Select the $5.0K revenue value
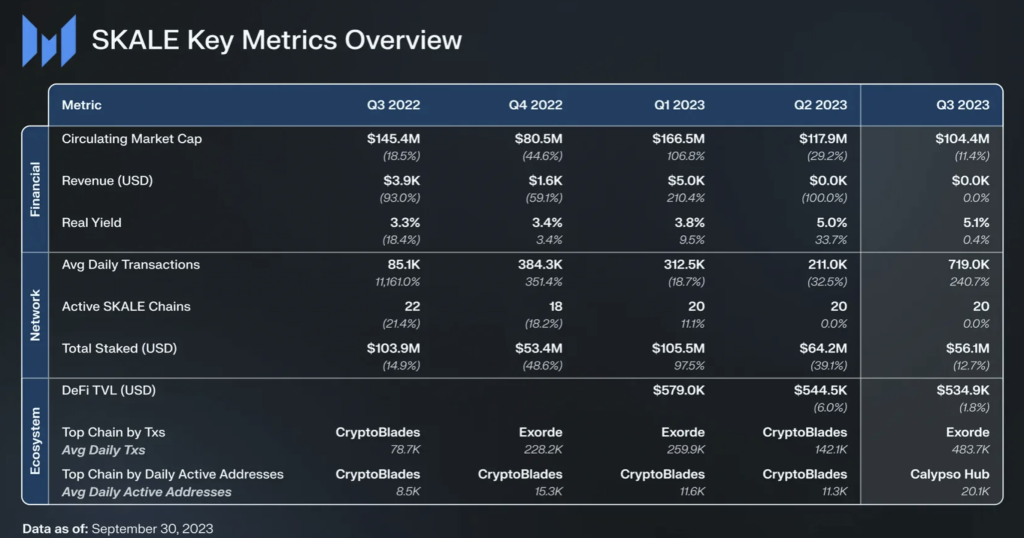 pos(686,181)
